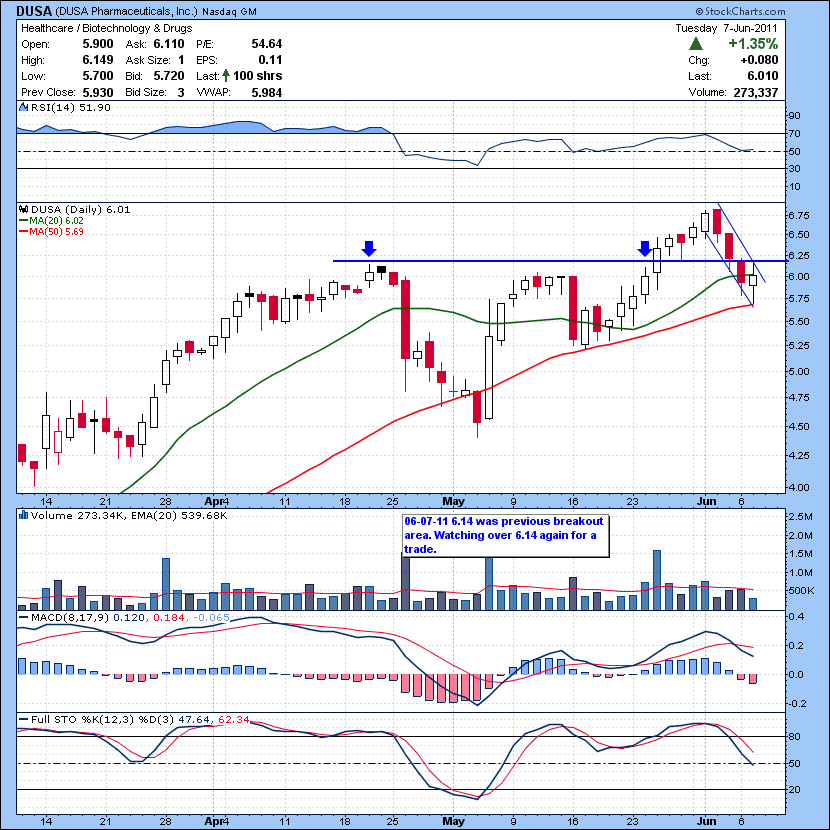Click the Volume 273.34K, EMA(20) 539.68K label

coord(129,515)
